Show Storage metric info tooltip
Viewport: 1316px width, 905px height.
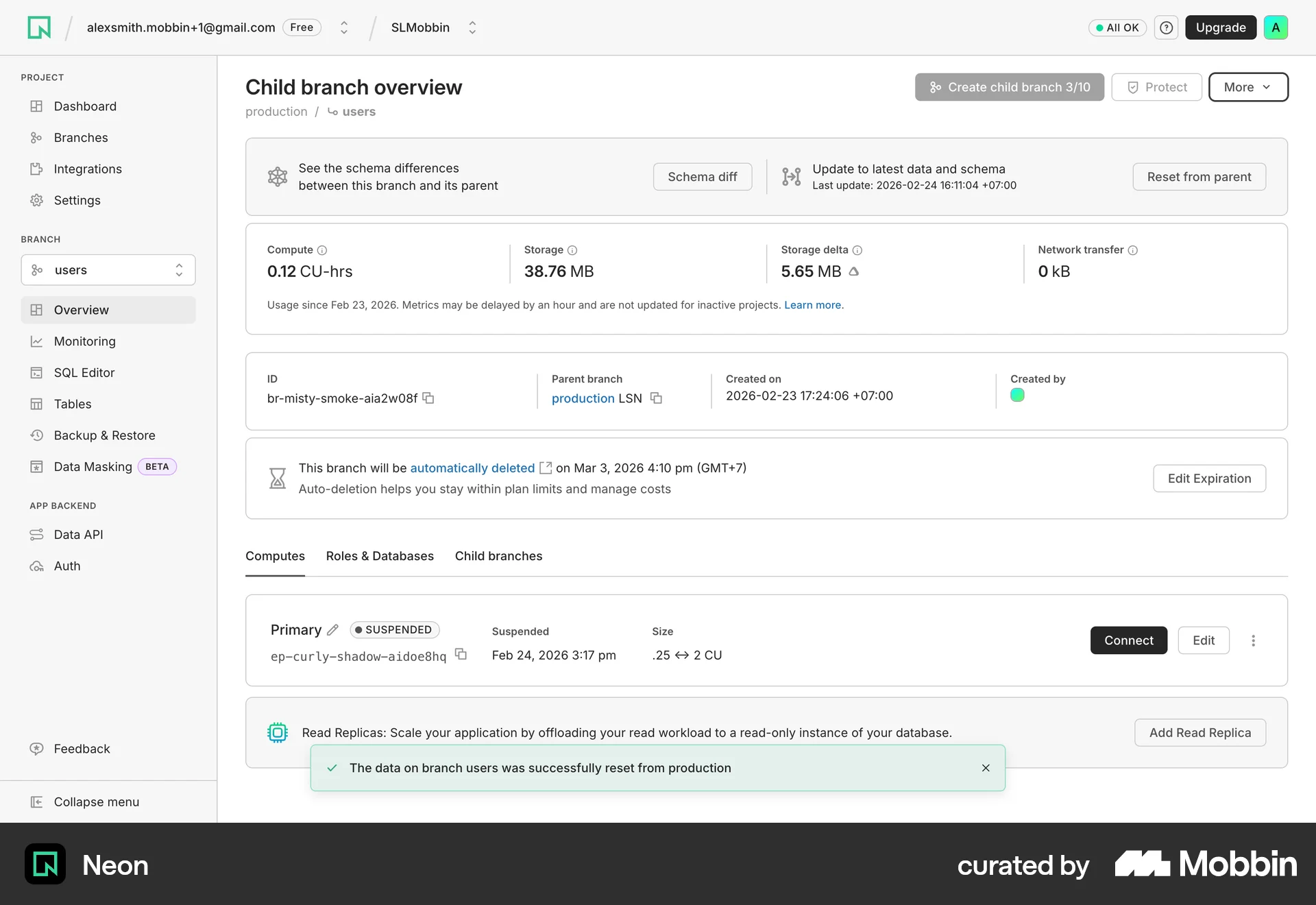572,250
